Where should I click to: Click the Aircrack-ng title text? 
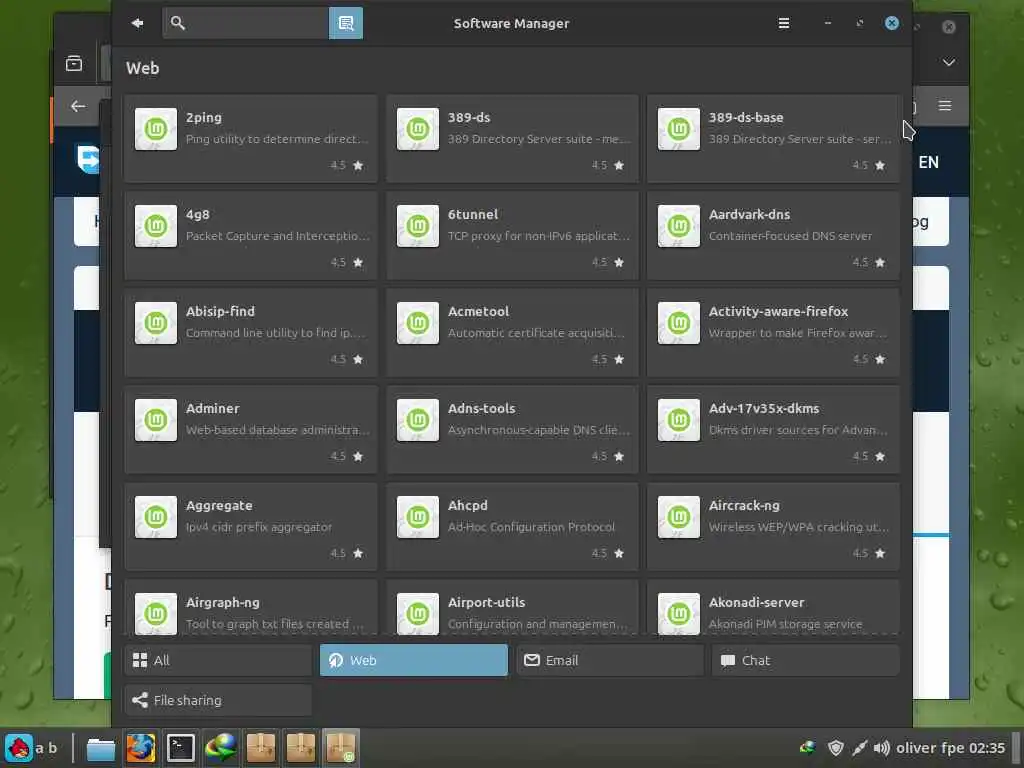pyautogui.click(x=744, y=505)
